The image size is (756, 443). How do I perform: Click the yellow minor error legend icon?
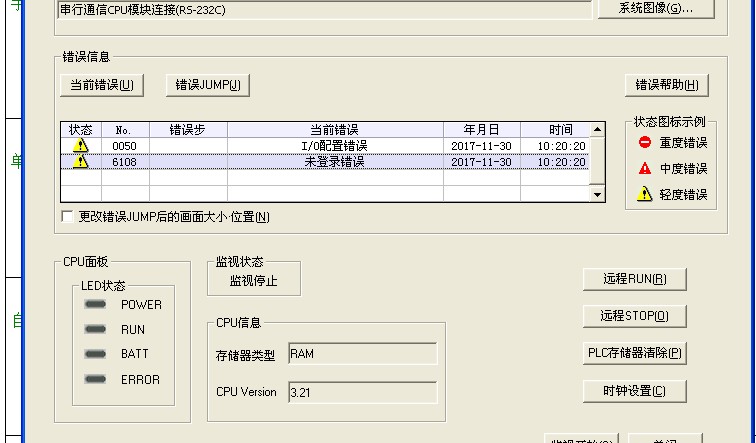click(x=645, y=195)
